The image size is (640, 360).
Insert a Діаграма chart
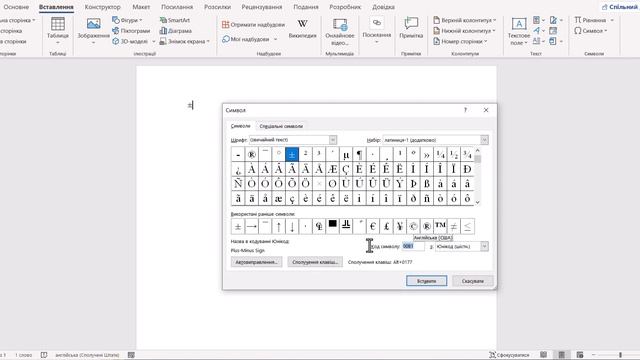176,31
